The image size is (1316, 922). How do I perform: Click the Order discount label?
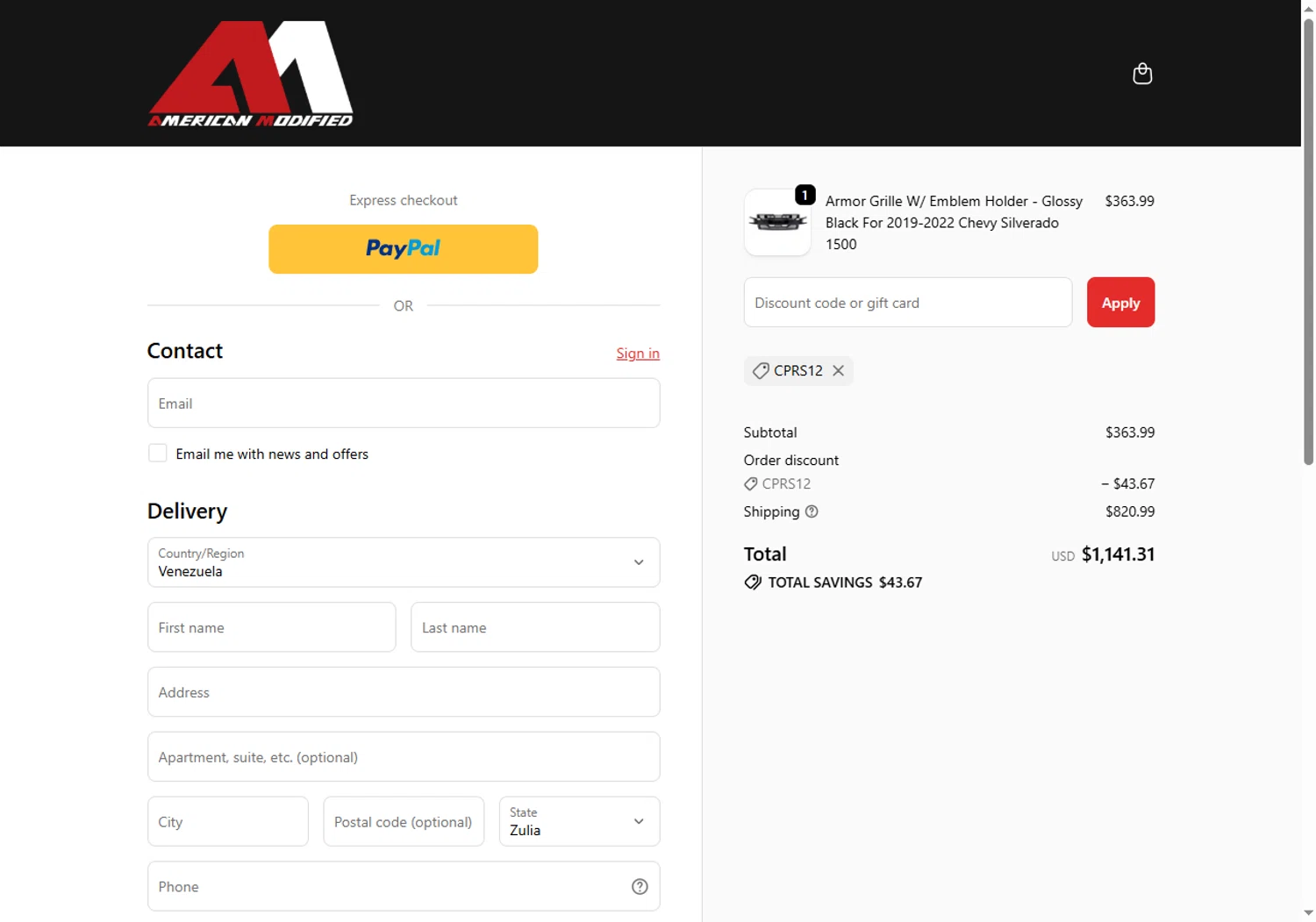coord(791,460)
